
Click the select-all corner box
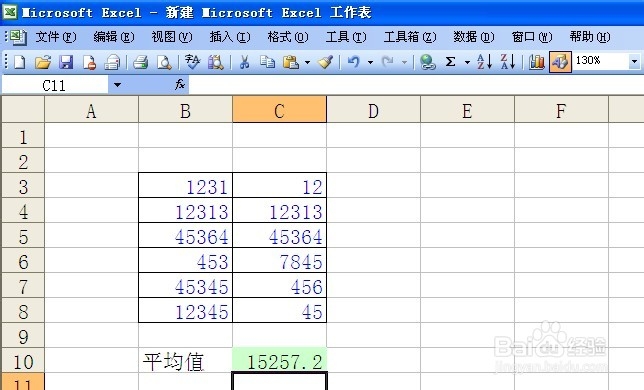(x=23, y=110)
